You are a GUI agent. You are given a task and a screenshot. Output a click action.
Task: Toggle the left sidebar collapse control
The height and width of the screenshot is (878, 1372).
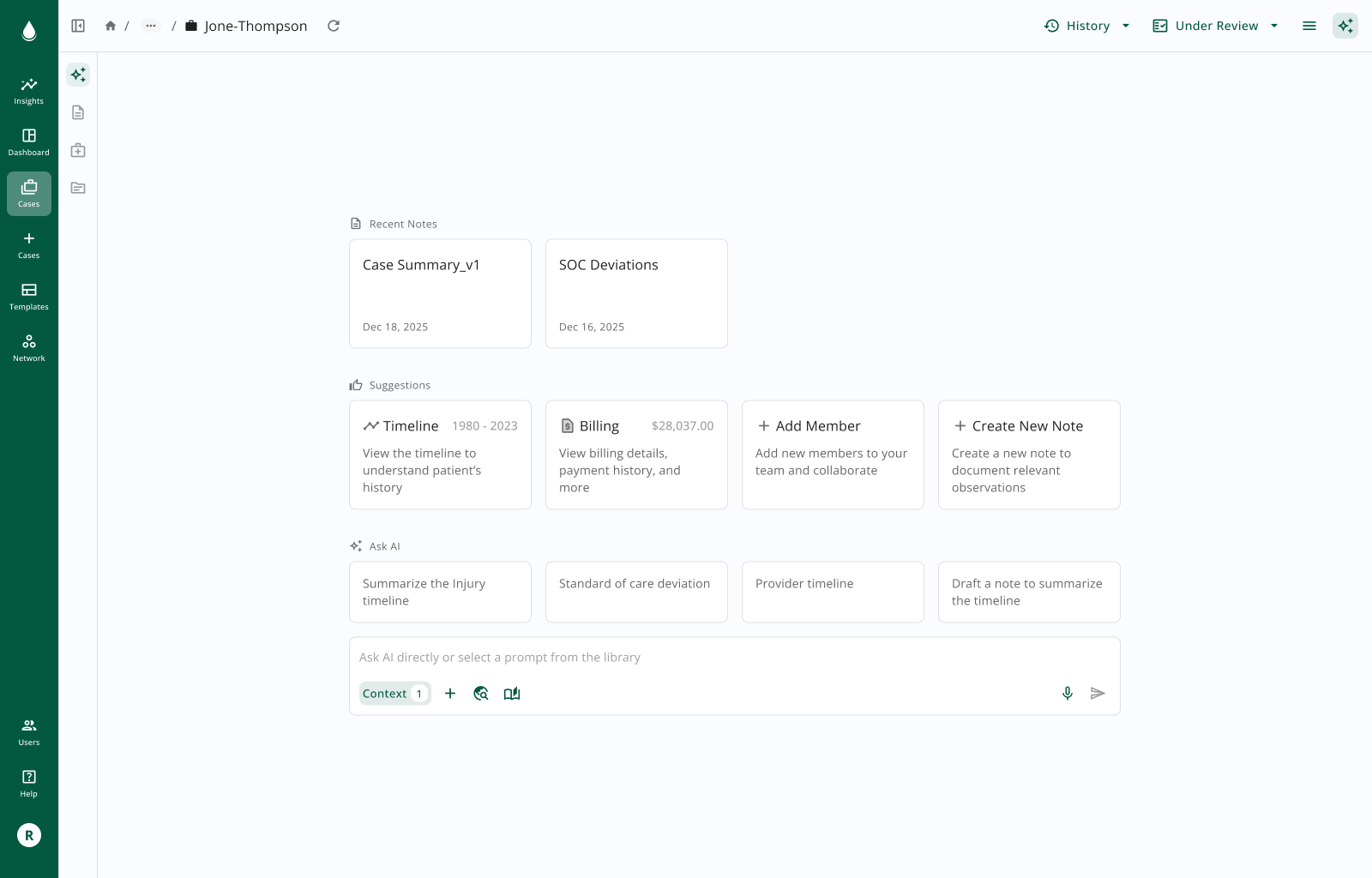coord(78,26)
